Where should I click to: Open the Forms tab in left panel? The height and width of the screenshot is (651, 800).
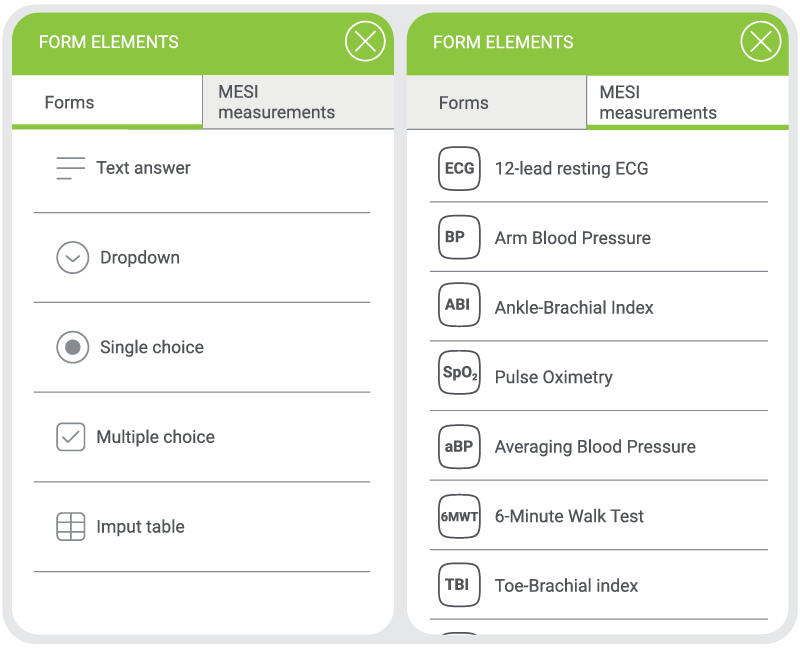(70, 102)
